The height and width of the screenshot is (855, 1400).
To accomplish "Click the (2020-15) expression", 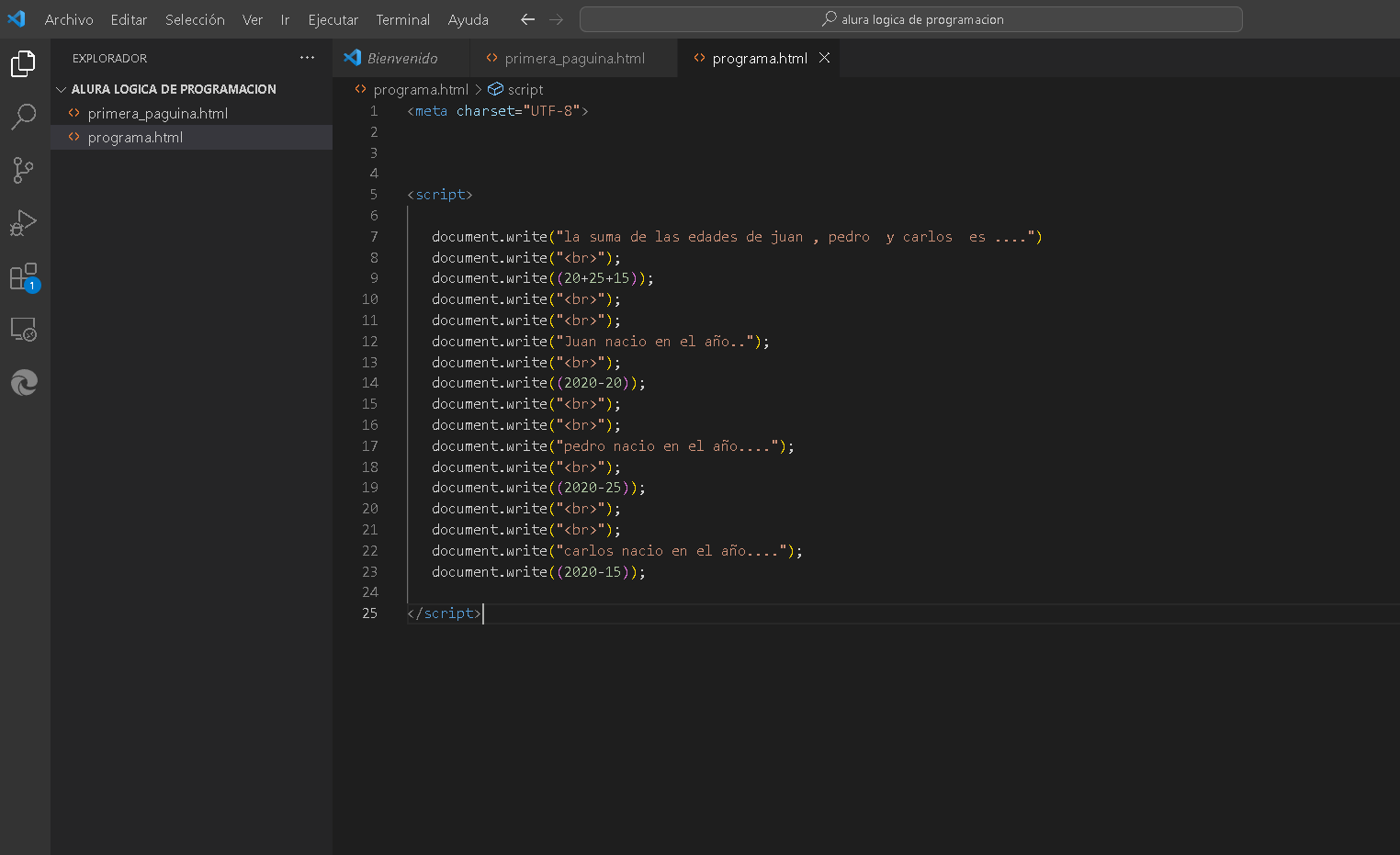I will (x=593, y=571).
